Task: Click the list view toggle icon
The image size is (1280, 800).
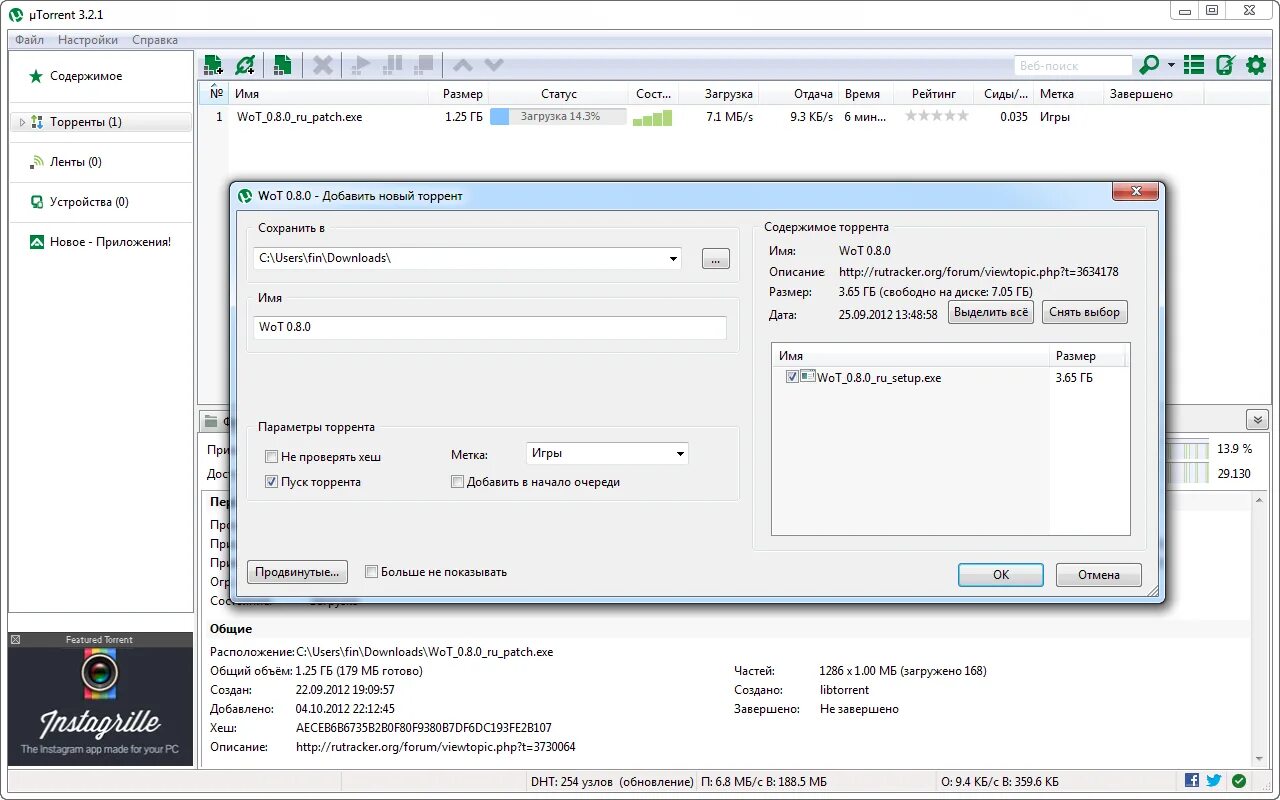Action: 1194,66
